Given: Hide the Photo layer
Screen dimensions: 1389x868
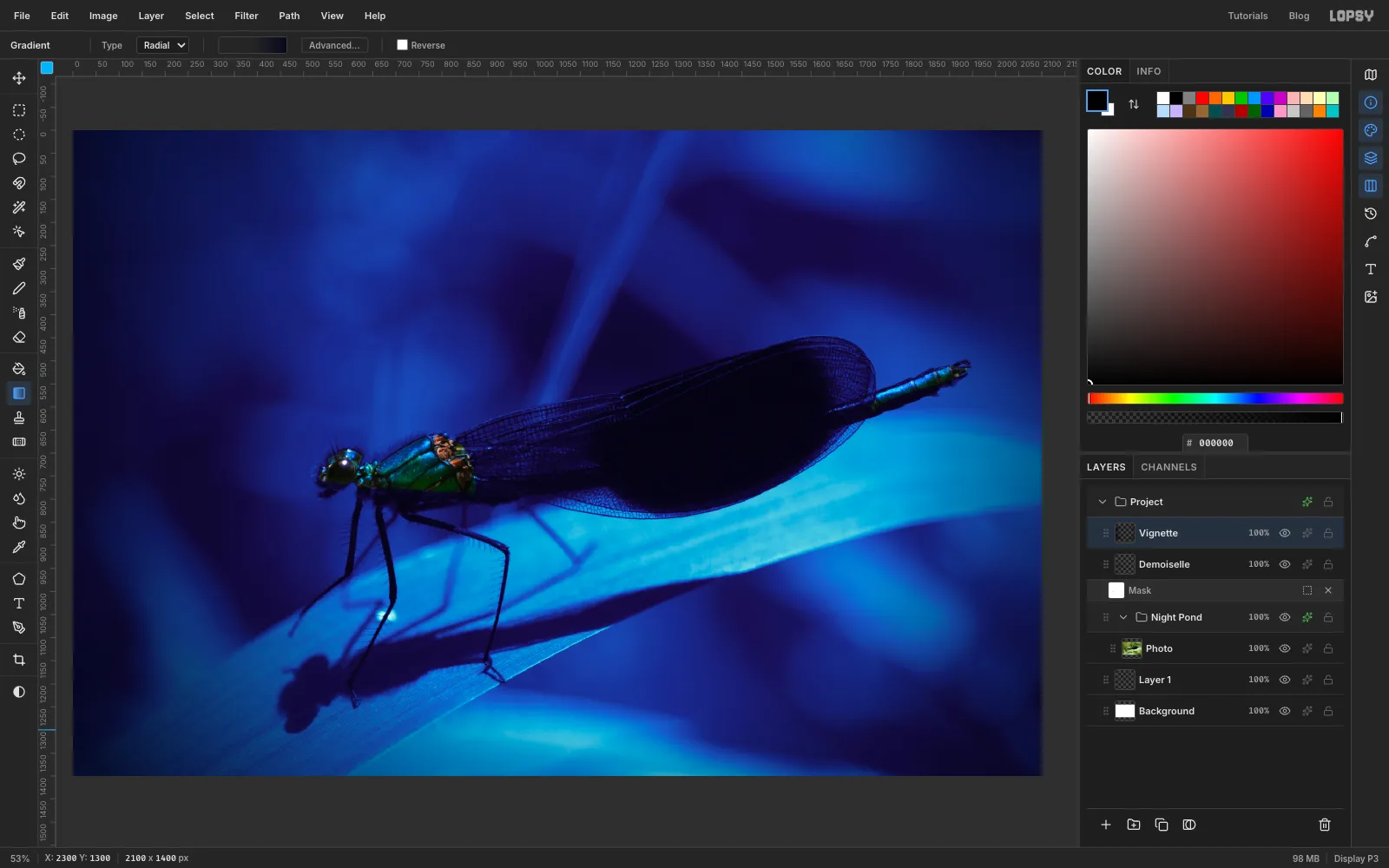Looking at the screenshot, I should tap(1285, 648).
